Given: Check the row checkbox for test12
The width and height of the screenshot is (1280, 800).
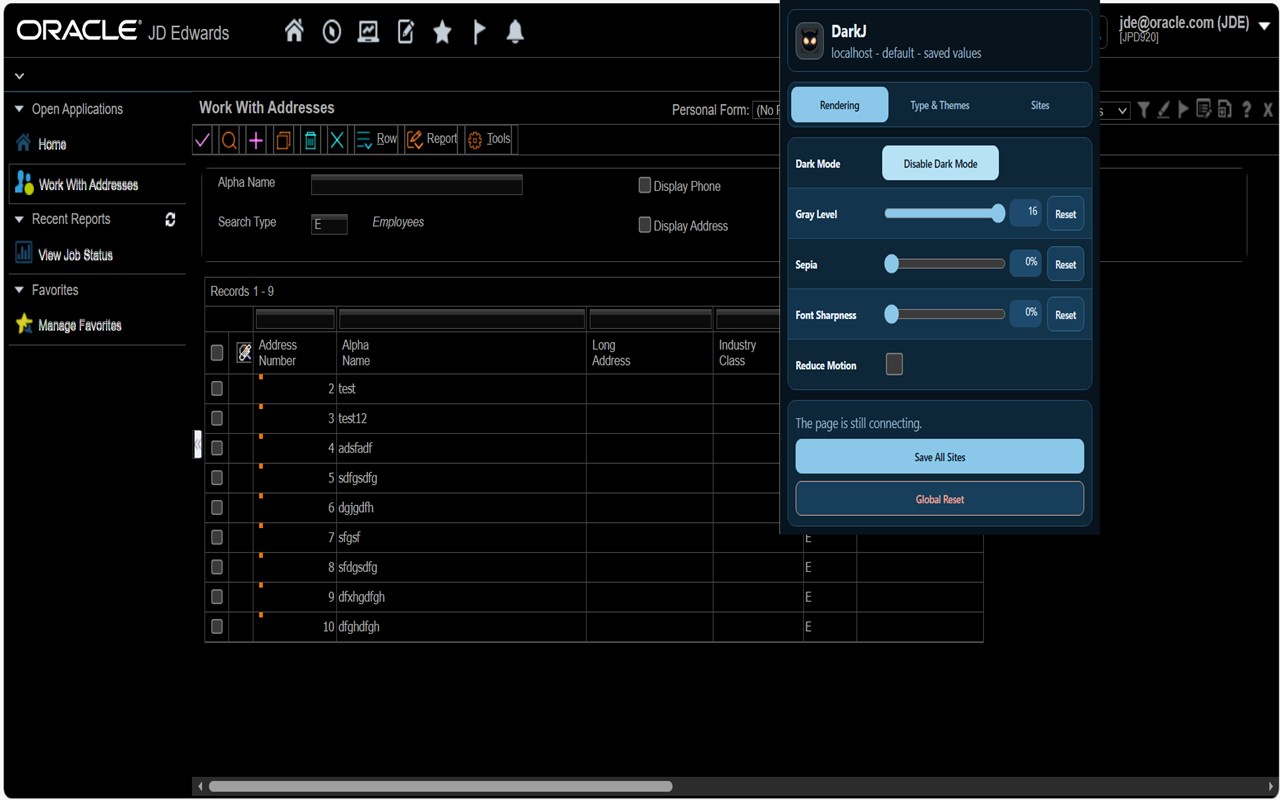Looking at the screenshot, I should tap(217, 418).
